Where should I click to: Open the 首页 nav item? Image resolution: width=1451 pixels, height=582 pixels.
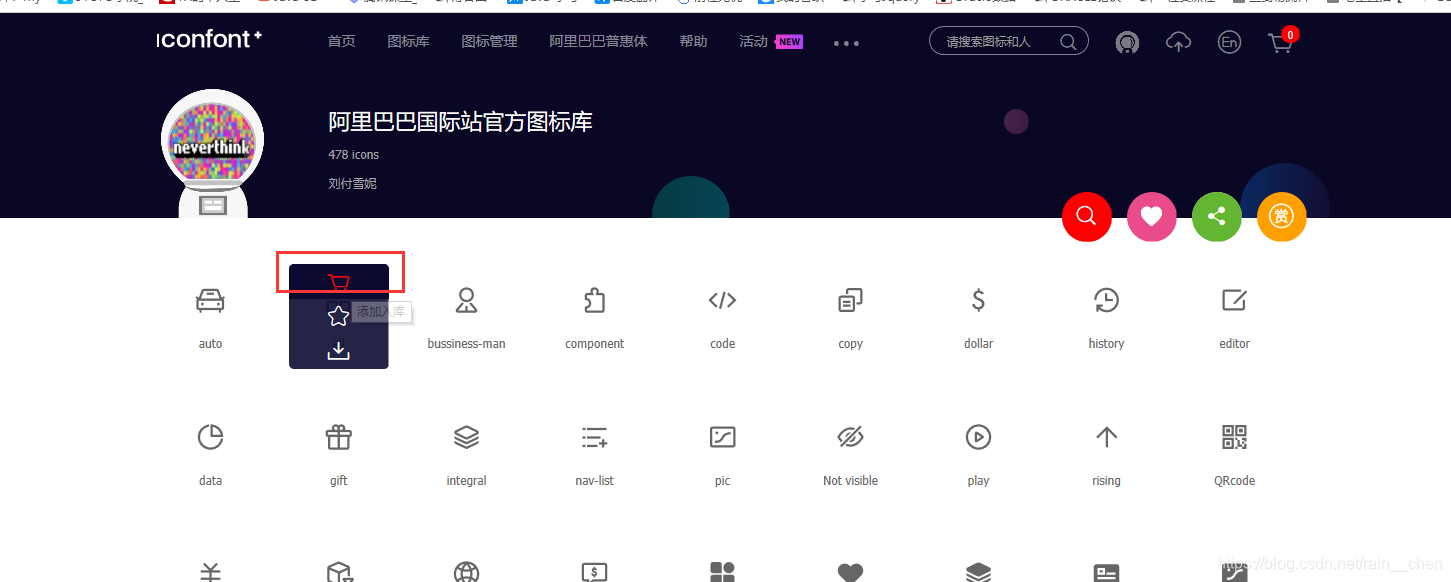pos(342,41)
